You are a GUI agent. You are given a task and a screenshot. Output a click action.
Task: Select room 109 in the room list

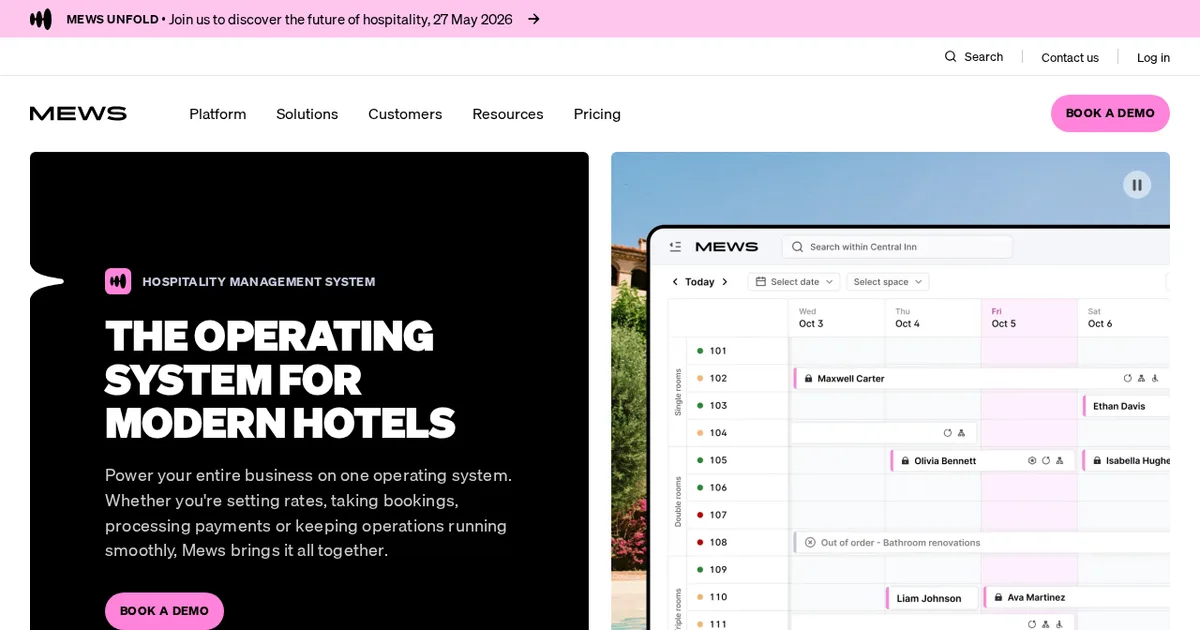718,570
